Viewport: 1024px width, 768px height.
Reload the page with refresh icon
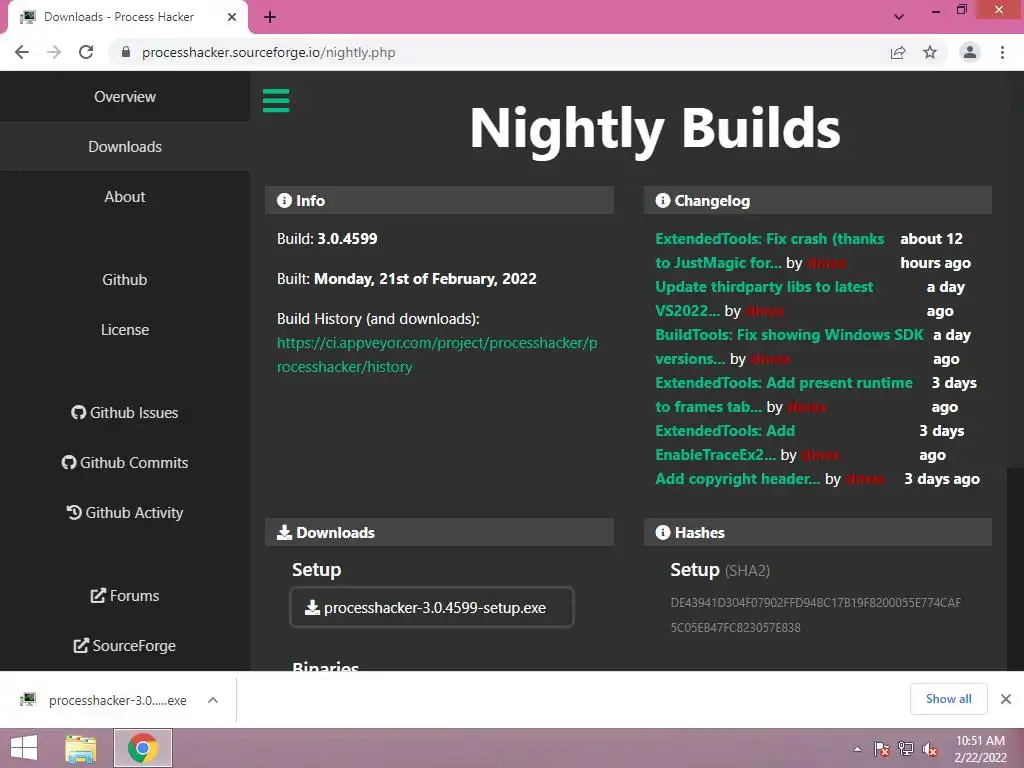click(86, 52)
